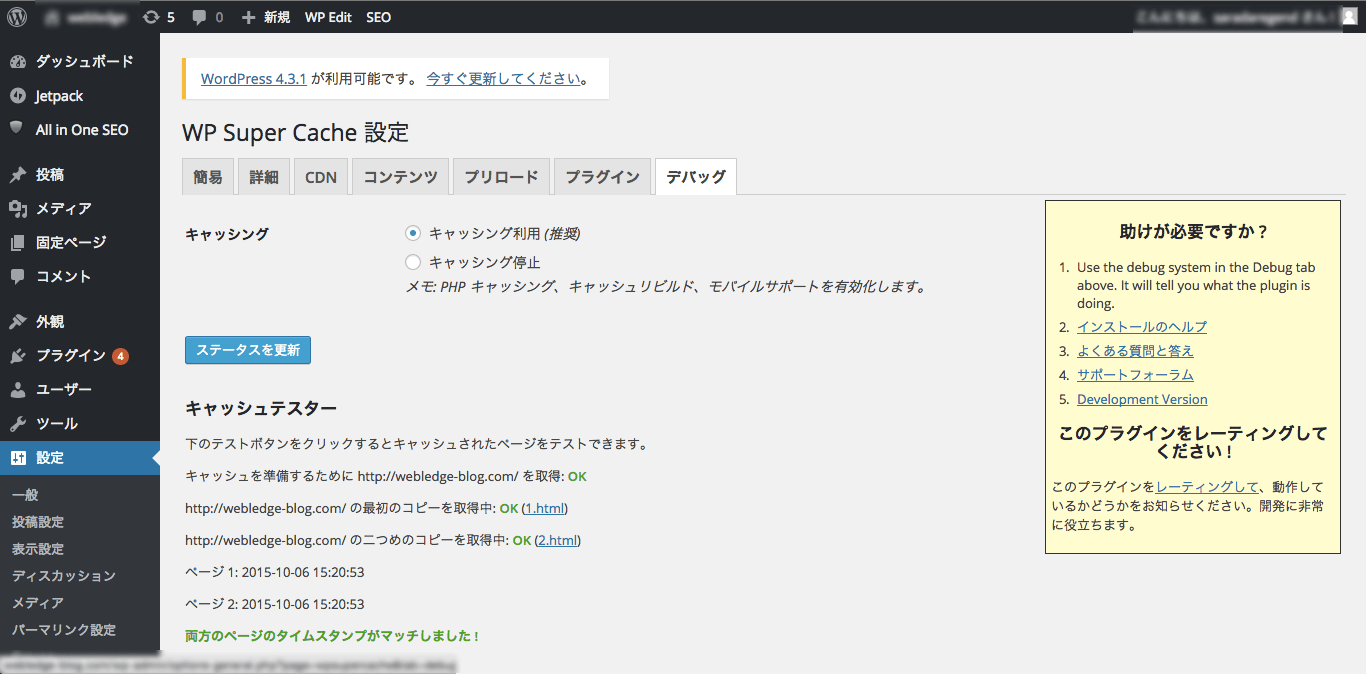Screen dimensions: 1366x674
Task: Open the プラグイン settings tab
Action: coord(602,177)
